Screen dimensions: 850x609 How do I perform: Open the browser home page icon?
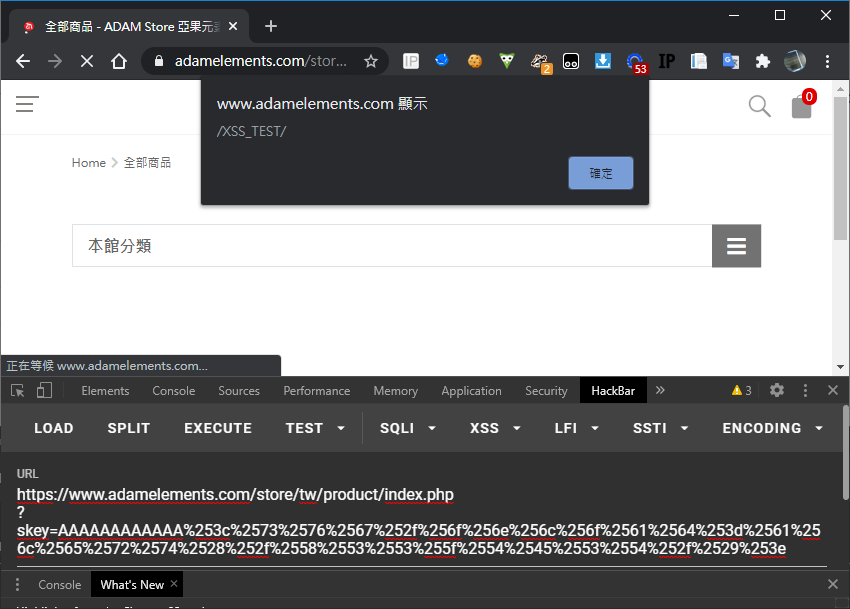point(119,61)
